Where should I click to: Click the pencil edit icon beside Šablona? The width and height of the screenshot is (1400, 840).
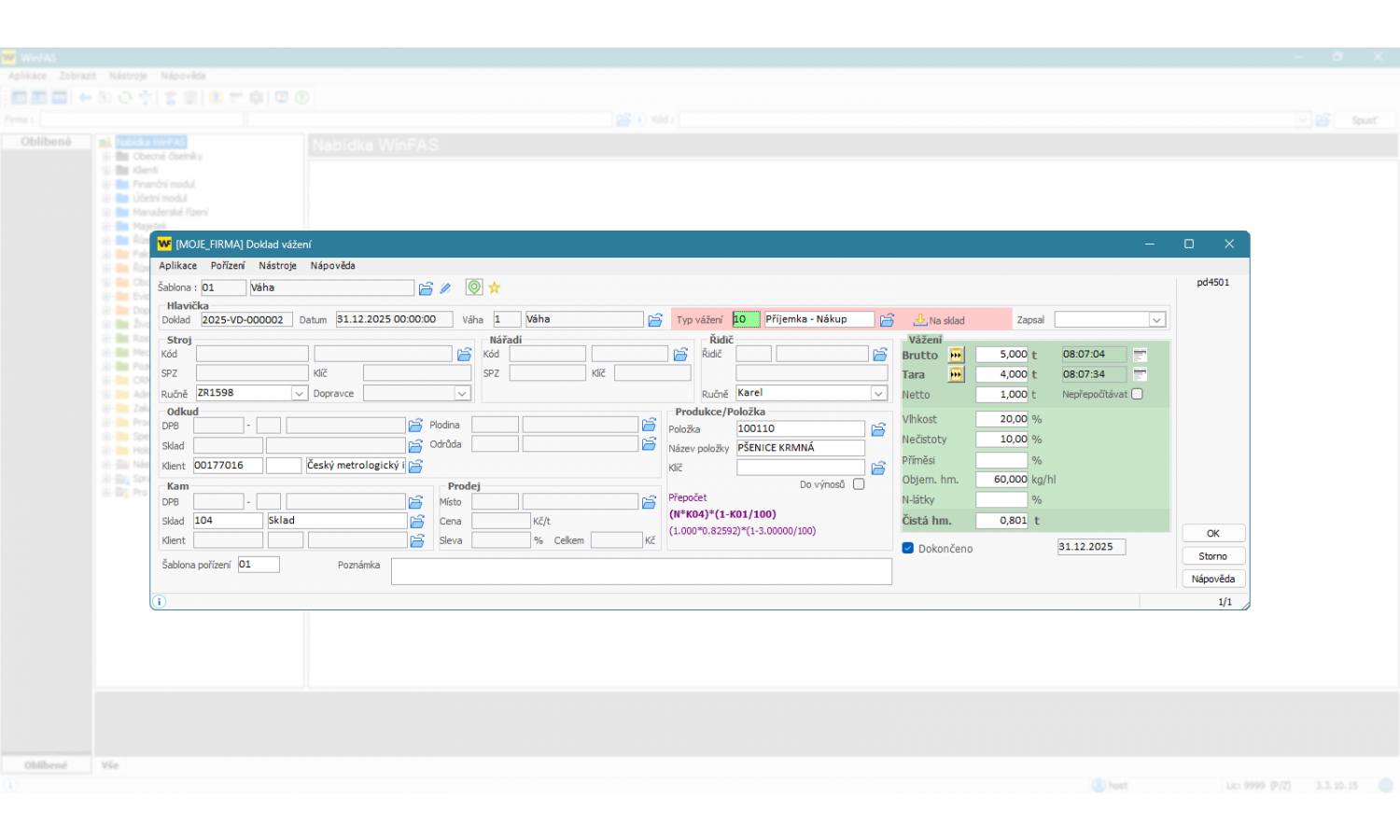[445, 288]
